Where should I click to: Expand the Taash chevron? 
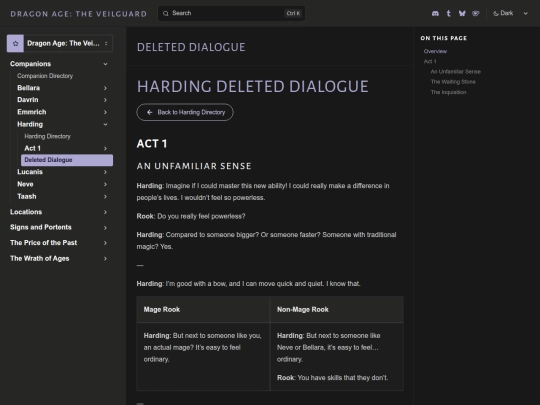pos(105,197)
